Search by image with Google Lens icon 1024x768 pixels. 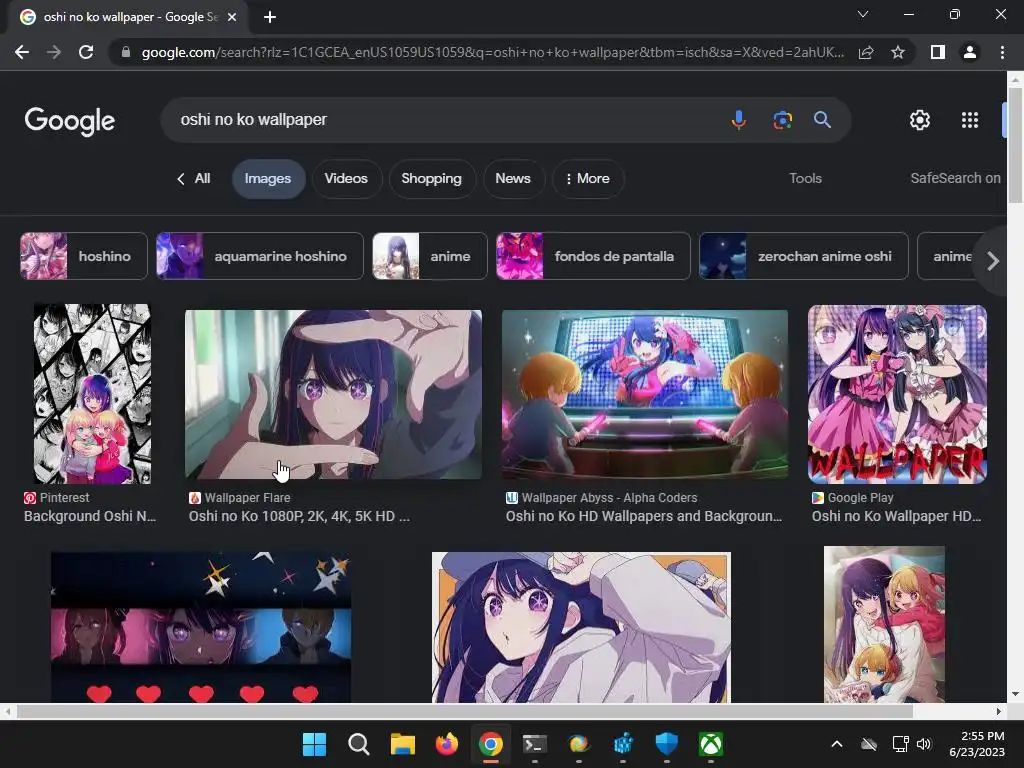pyautogui.click(x=782, y=120)
